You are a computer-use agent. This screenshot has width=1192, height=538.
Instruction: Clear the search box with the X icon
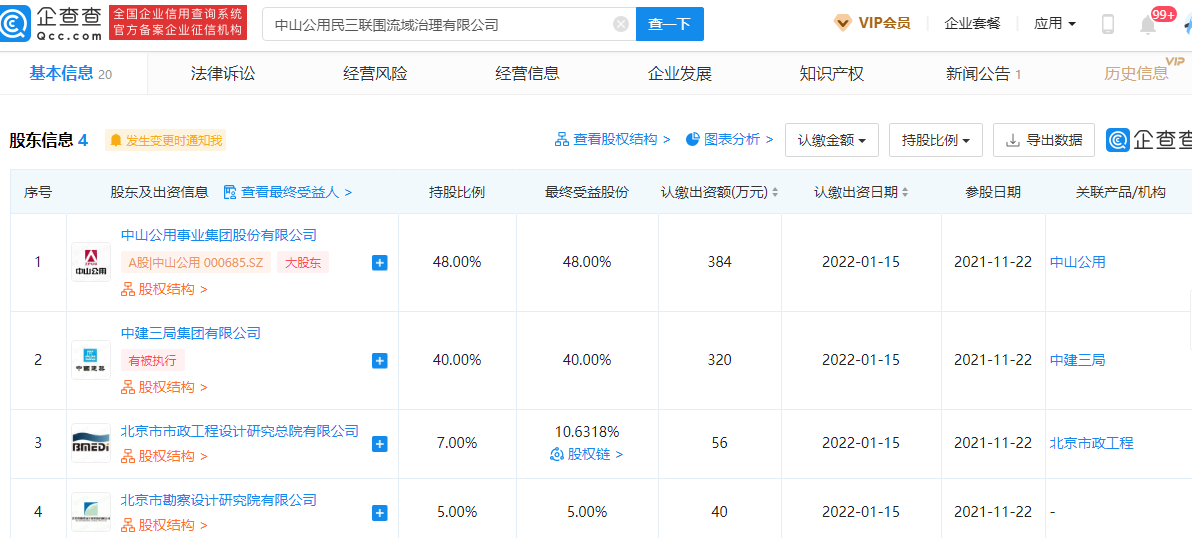tap(621, 24)
